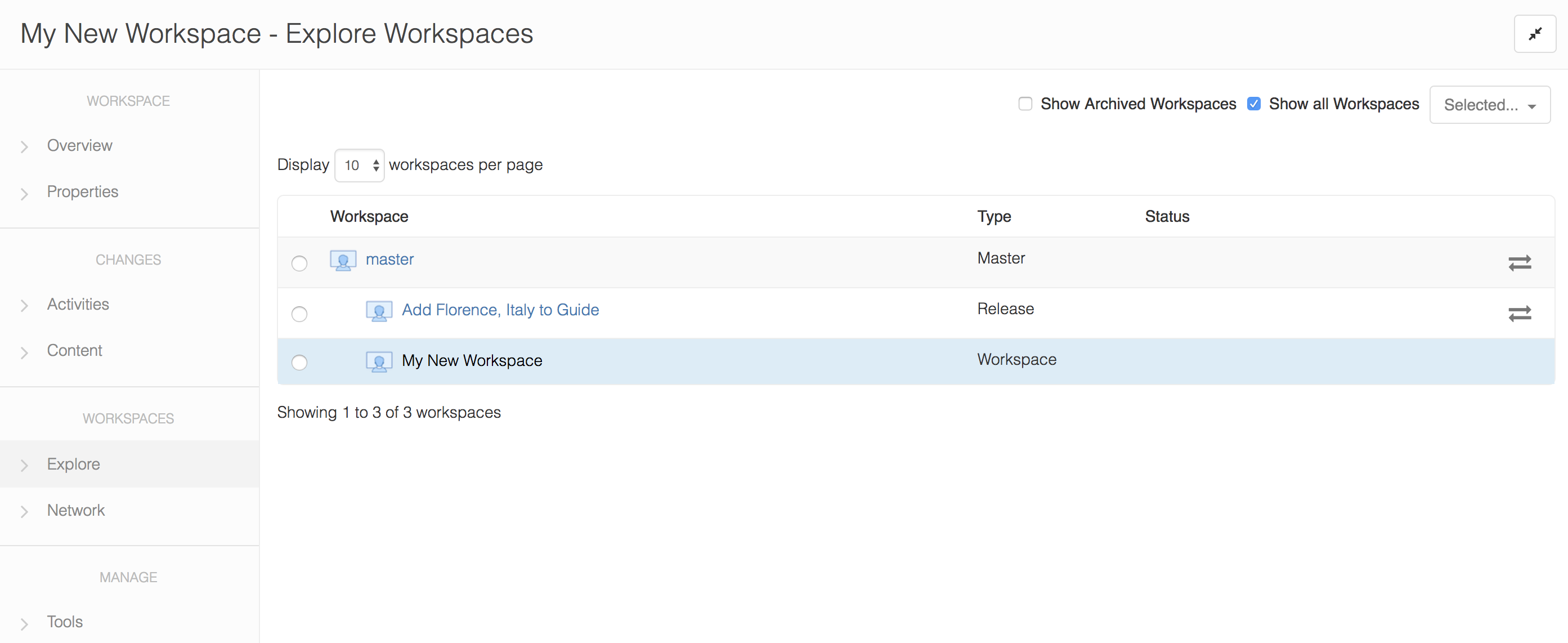The height and width of the screenshot is (643, 1568).
Task: Open Tools under the Manage section
Action: pos(65,622)
